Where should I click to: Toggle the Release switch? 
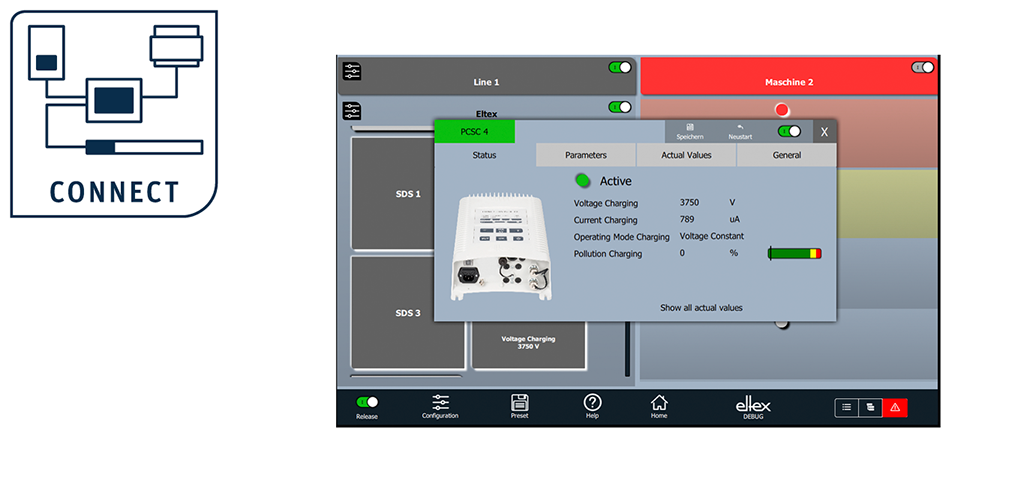(367, 402)
